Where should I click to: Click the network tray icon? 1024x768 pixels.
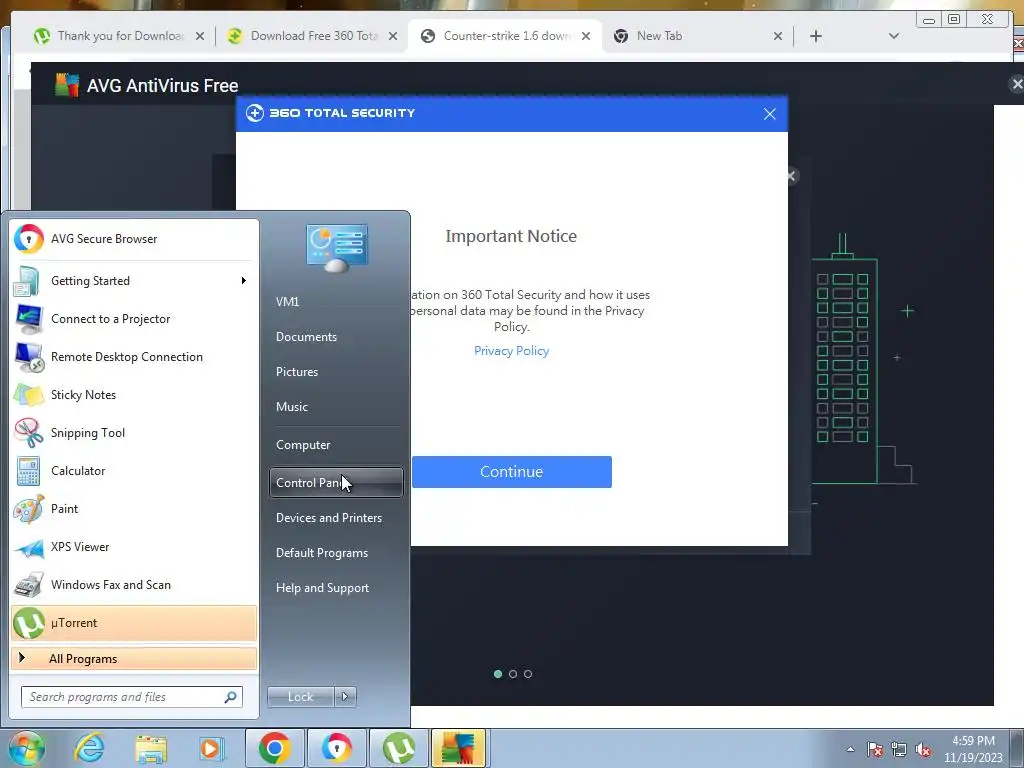899,749
